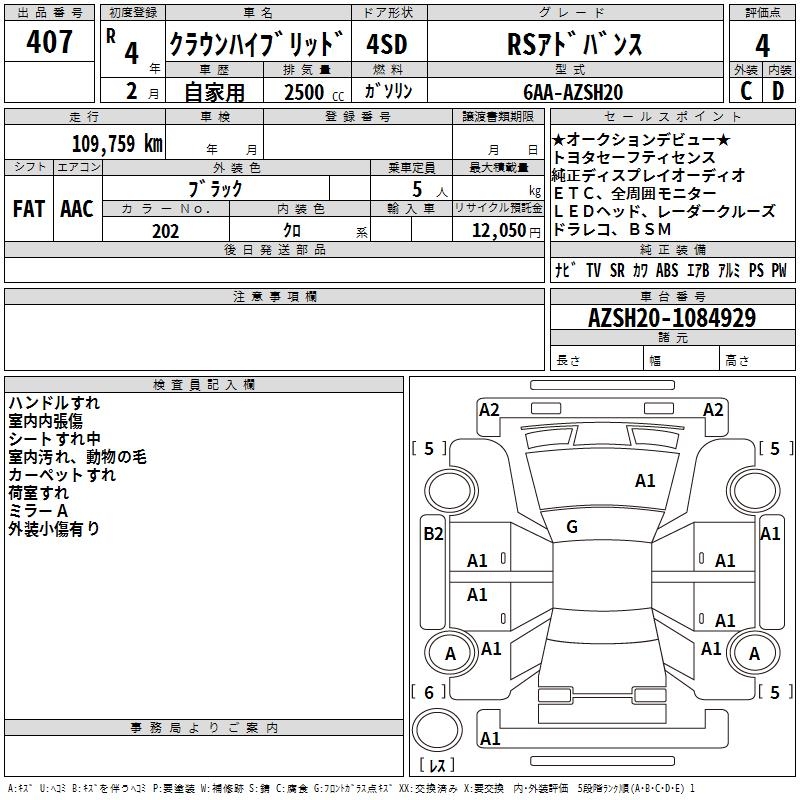Select exterior grade C

(x=745, y=91)
